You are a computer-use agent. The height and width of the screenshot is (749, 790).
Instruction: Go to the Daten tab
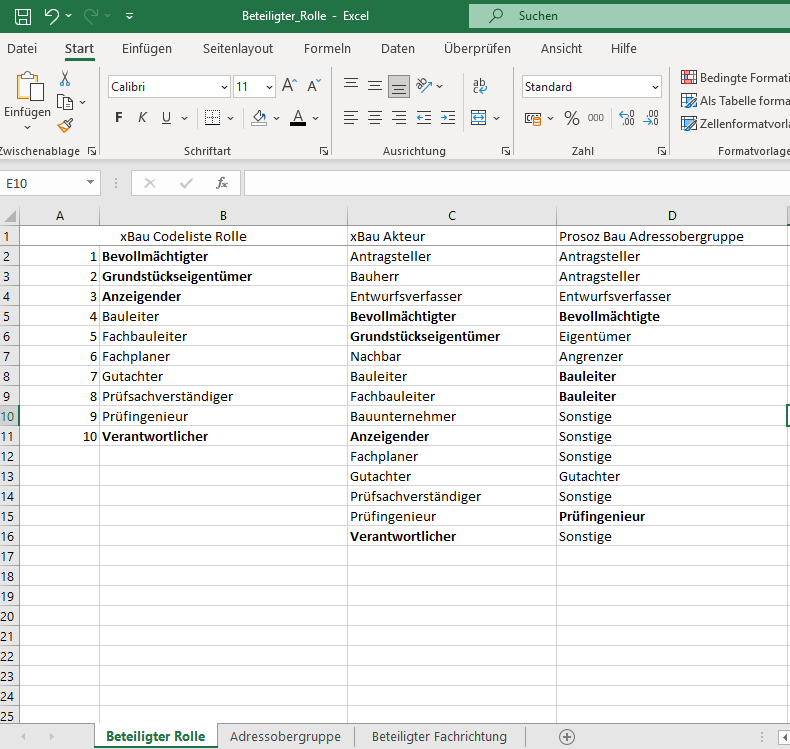[x=398, y=48]
